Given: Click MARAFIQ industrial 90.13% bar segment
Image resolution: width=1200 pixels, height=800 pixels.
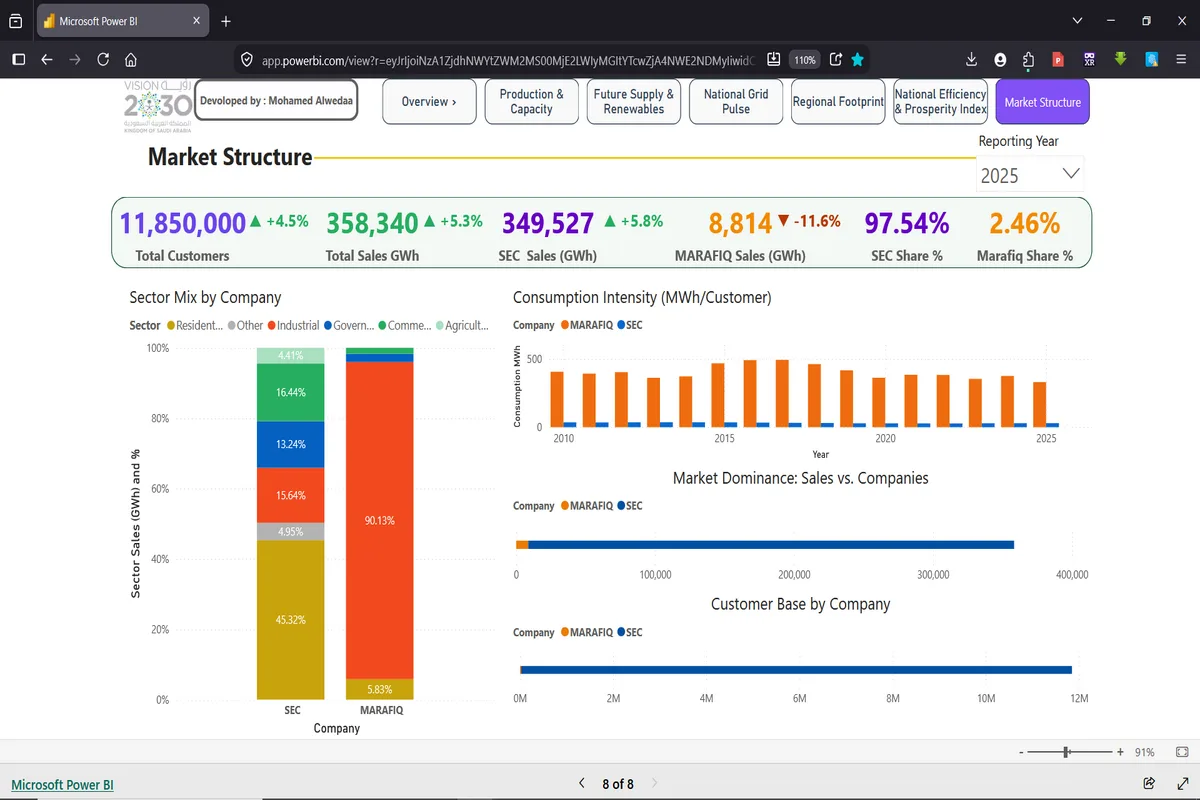Looking at the screenshot, I should pyautogui.click(x=380, y=520).
